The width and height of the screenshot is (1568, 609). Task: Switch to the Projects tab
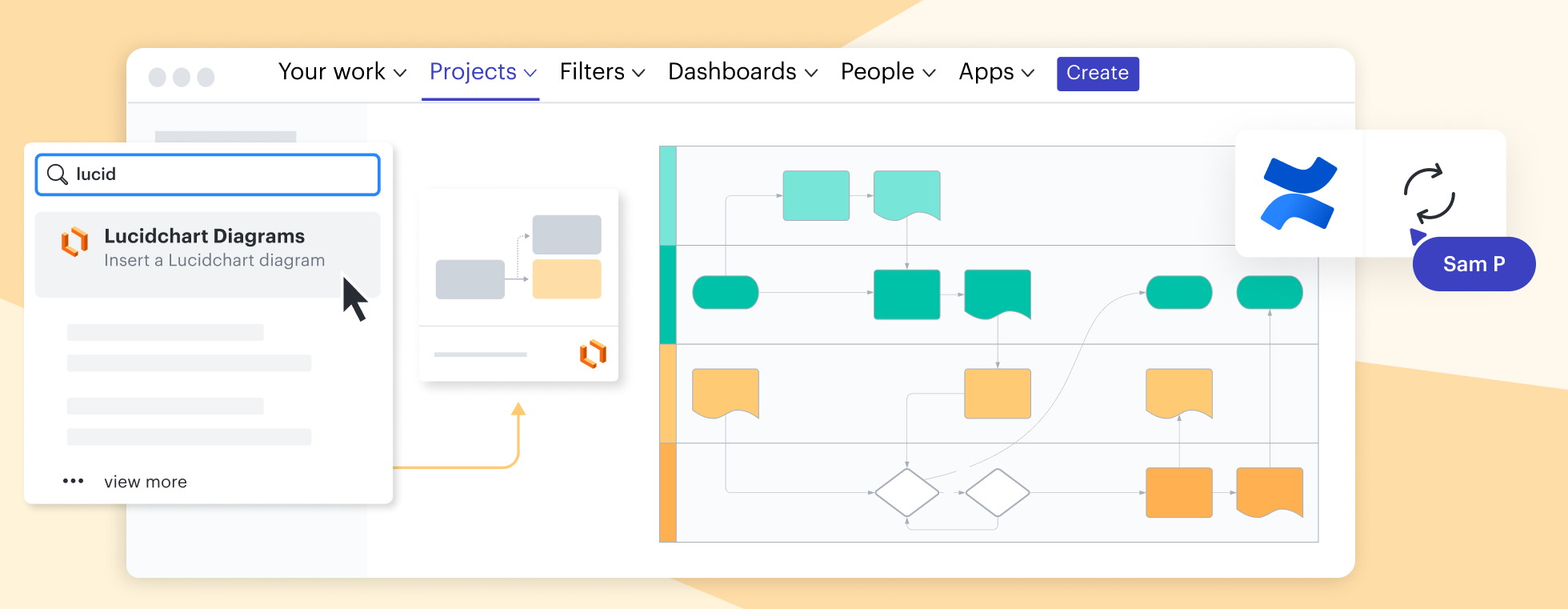coord(482,72)
